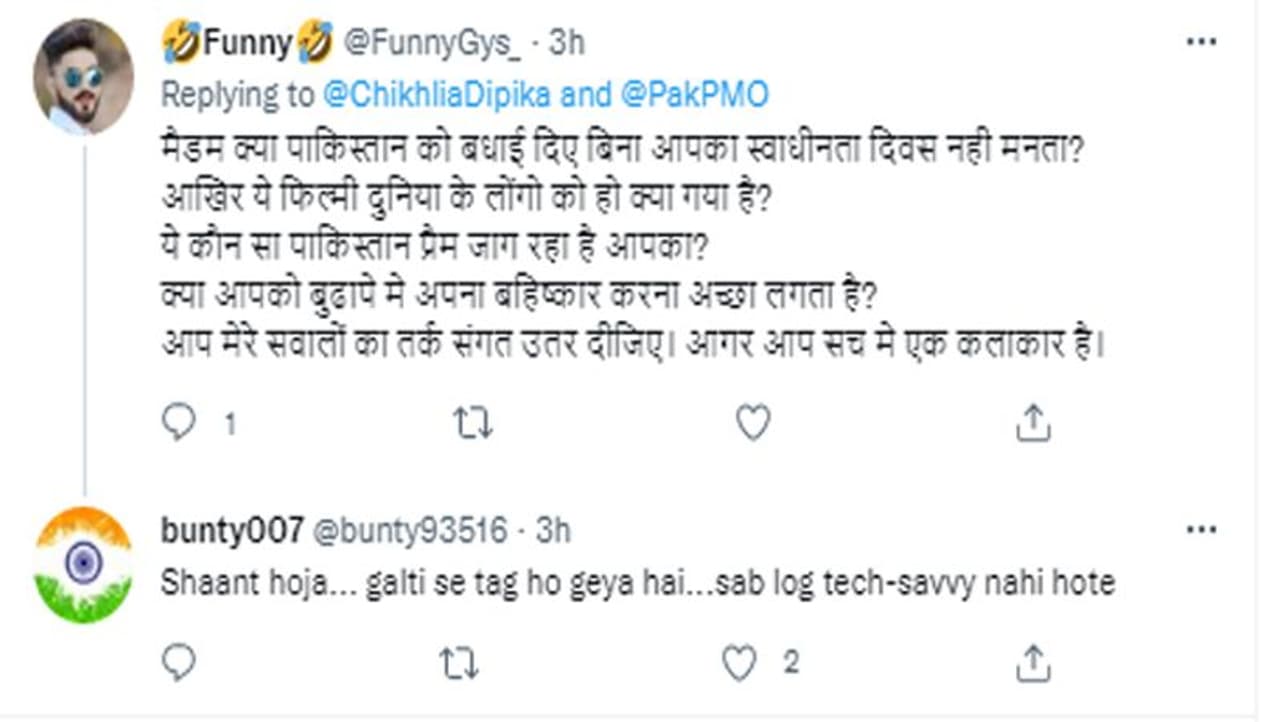Open the Funny display name profile
The height and width of the screenshot is (722, 1280).
click(247, 43)
